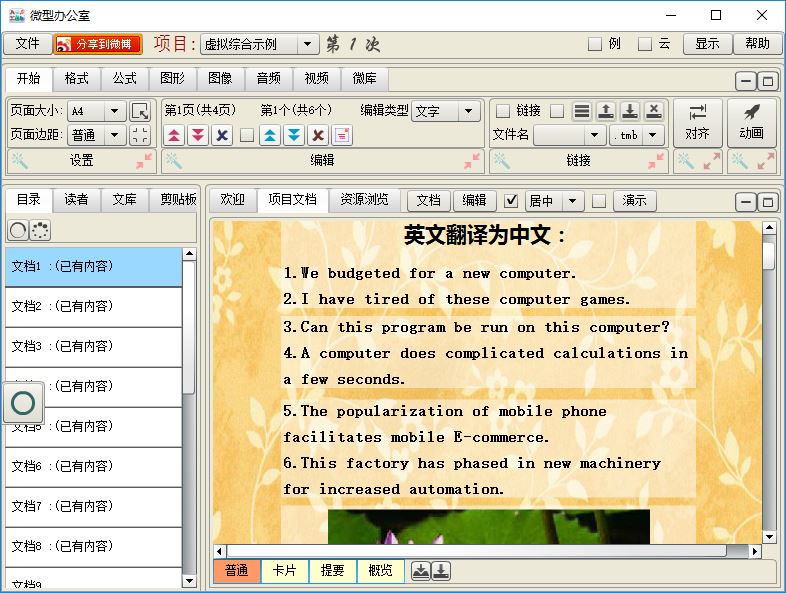Toggle the checkbox before 演示
The image size is (786, 593).
599,201
